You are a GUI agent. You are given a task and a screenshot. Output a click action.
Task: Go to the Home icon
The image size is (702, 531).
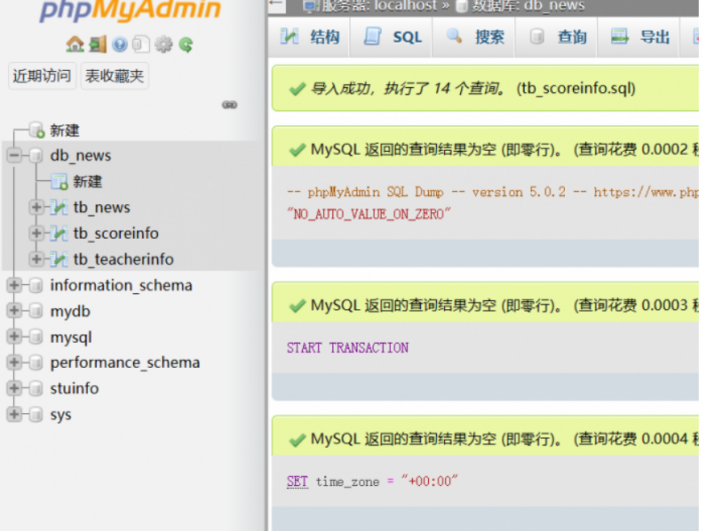click(75, 44)
